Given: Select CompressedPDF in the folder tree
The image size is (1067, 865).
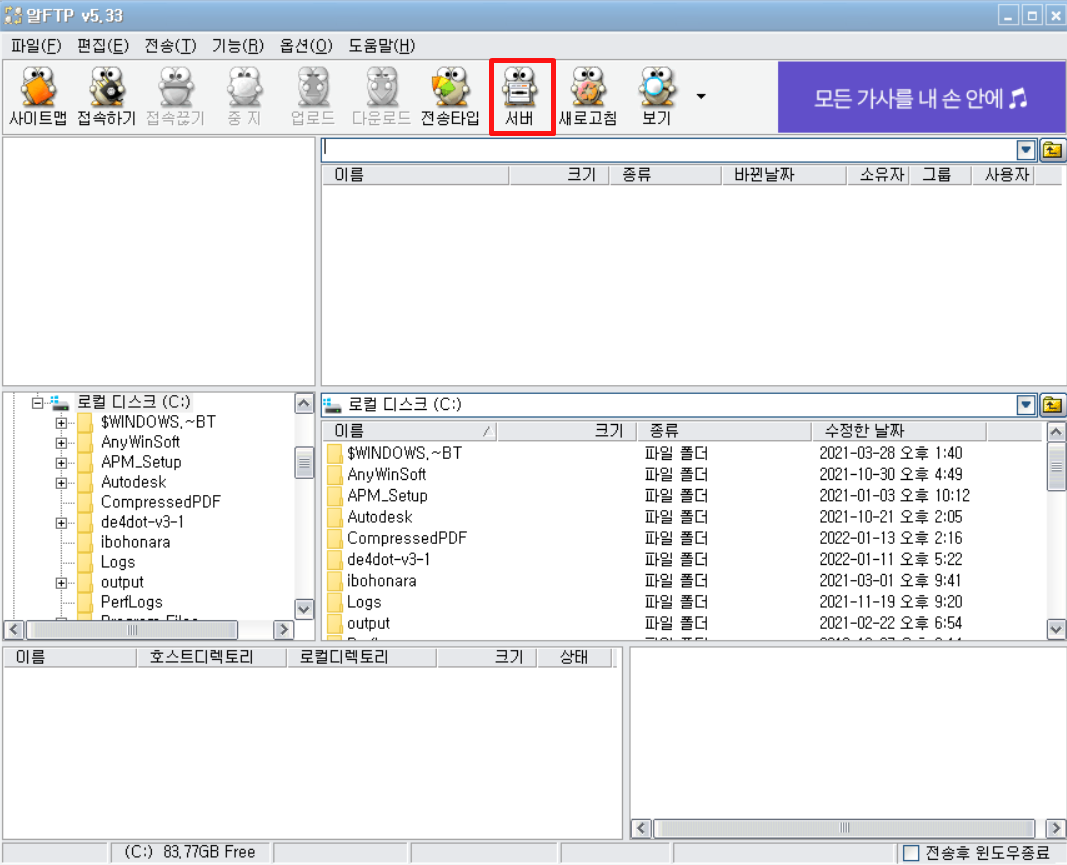Looking at the screenshot, I should [161, 502].
